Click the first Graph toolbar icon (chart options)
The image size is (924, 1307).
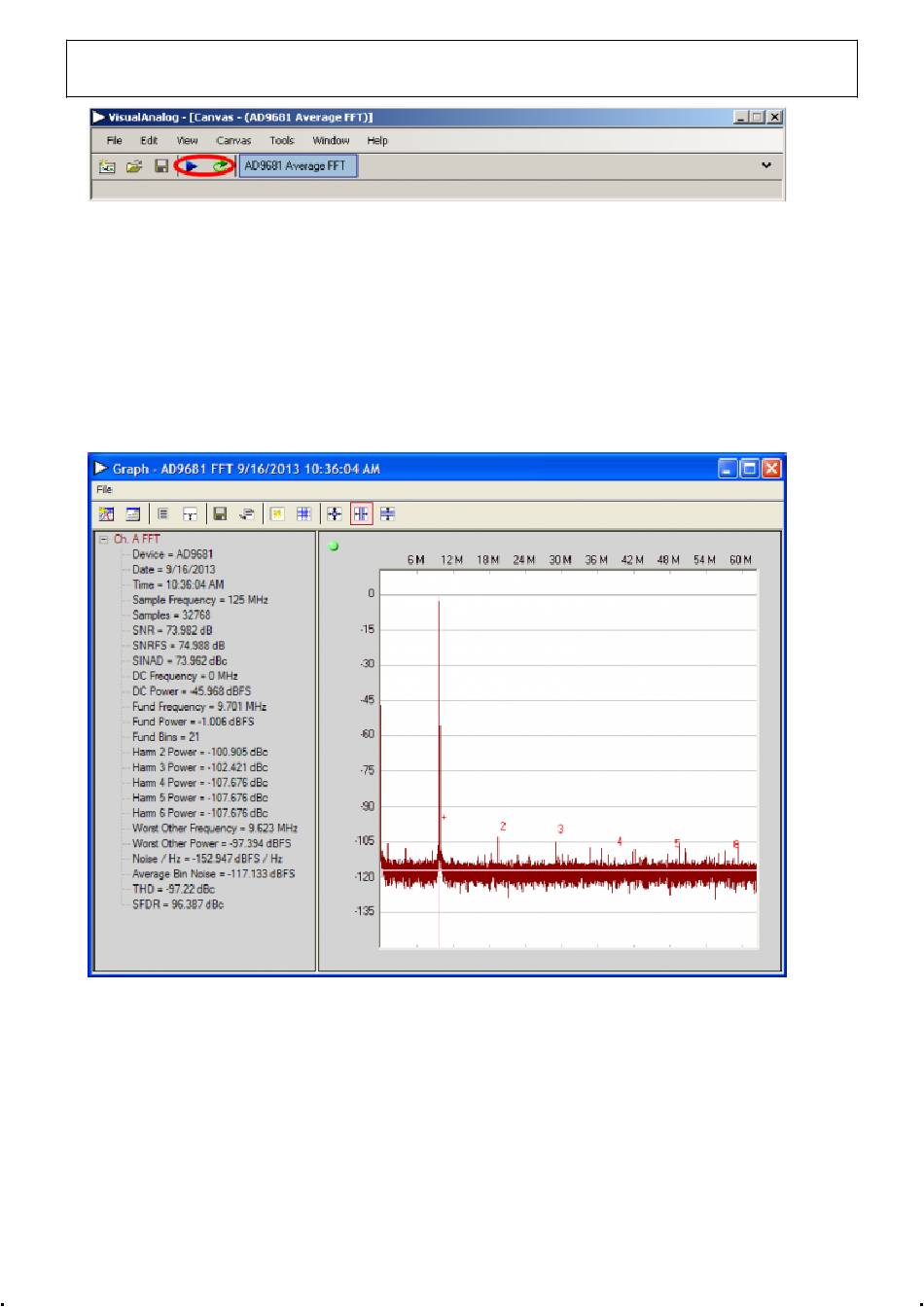[107, 513]
